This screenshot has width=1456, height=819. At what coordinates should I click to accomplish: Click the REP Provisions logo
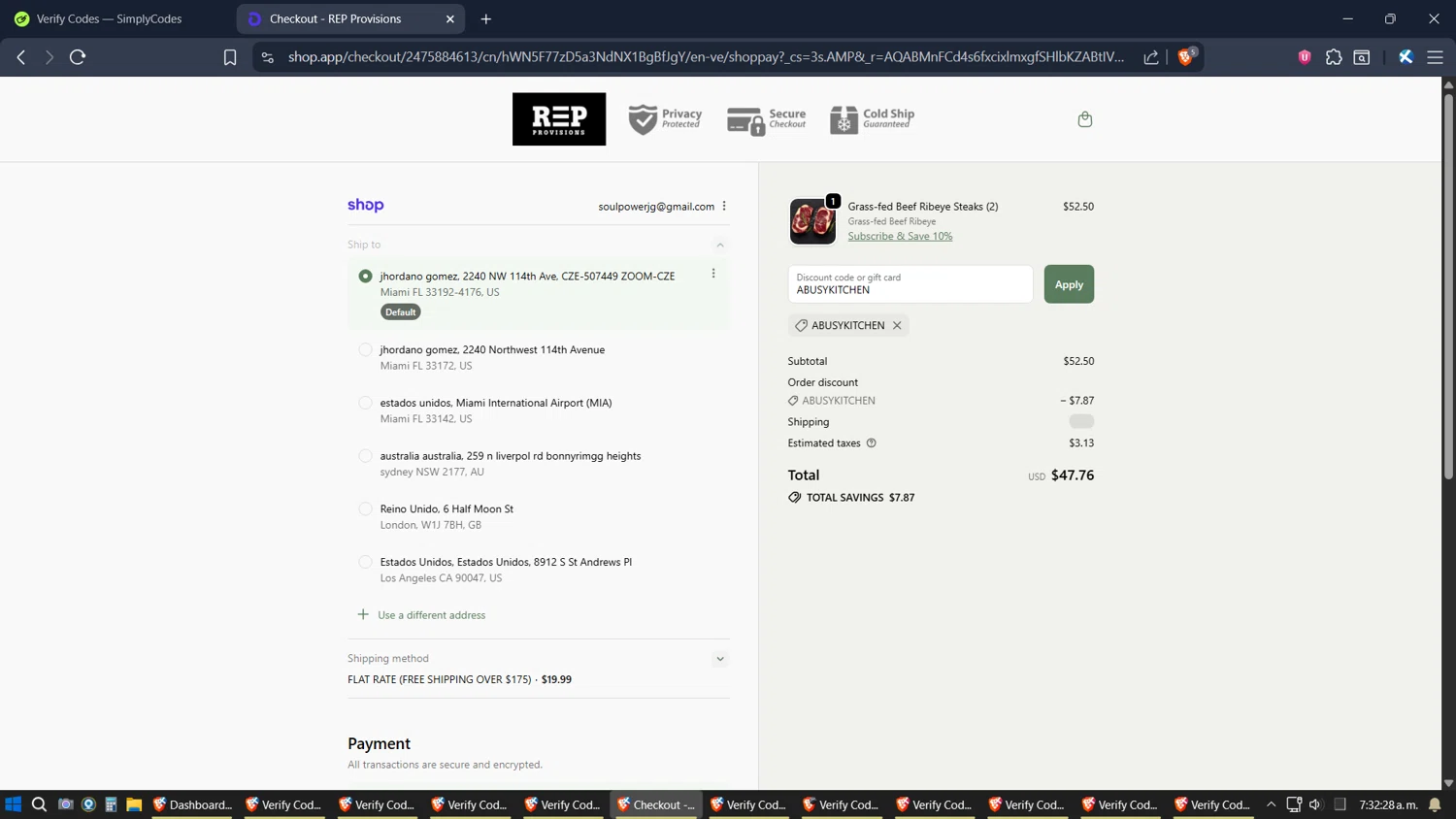[559, 119]
